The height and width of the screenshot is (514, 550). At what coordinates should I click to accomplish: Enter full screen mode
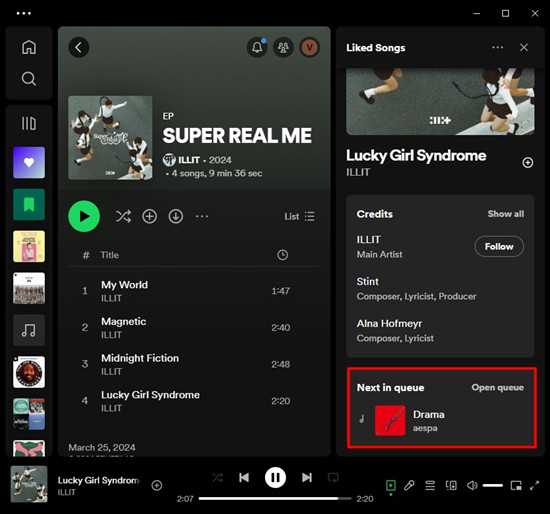(x=534, y=485)
